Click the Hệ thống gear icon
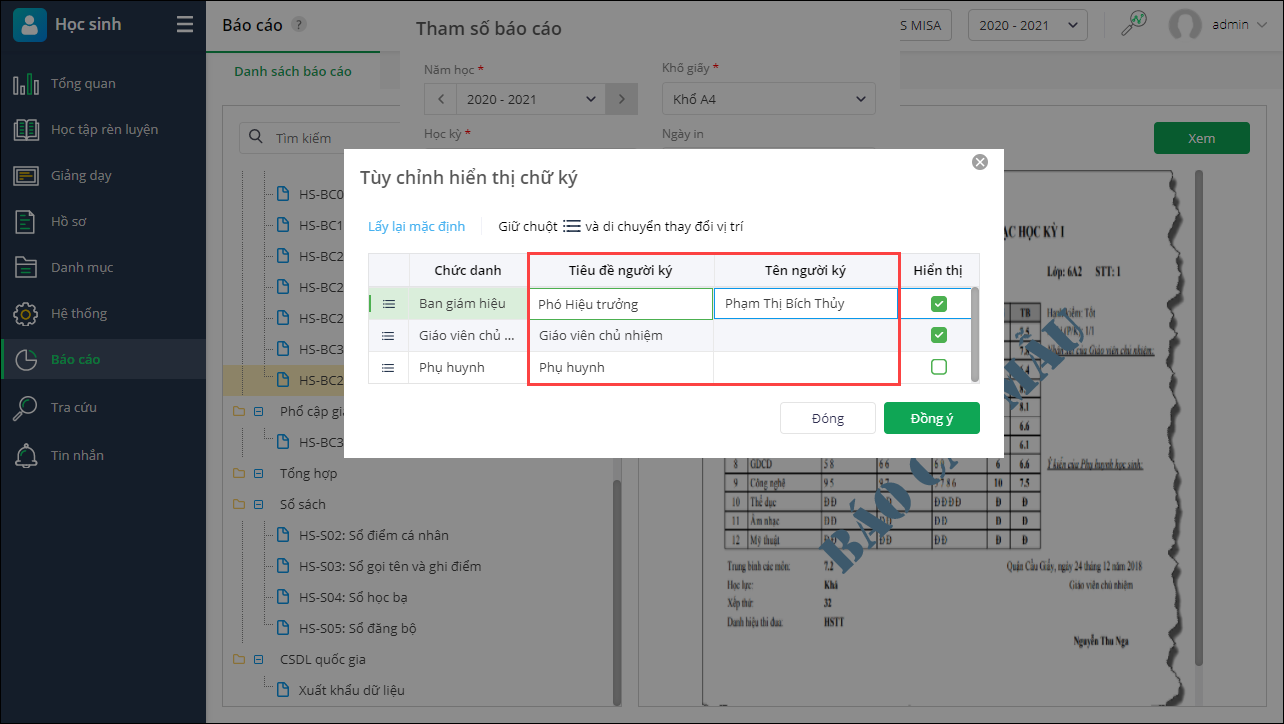 point(26,313)
